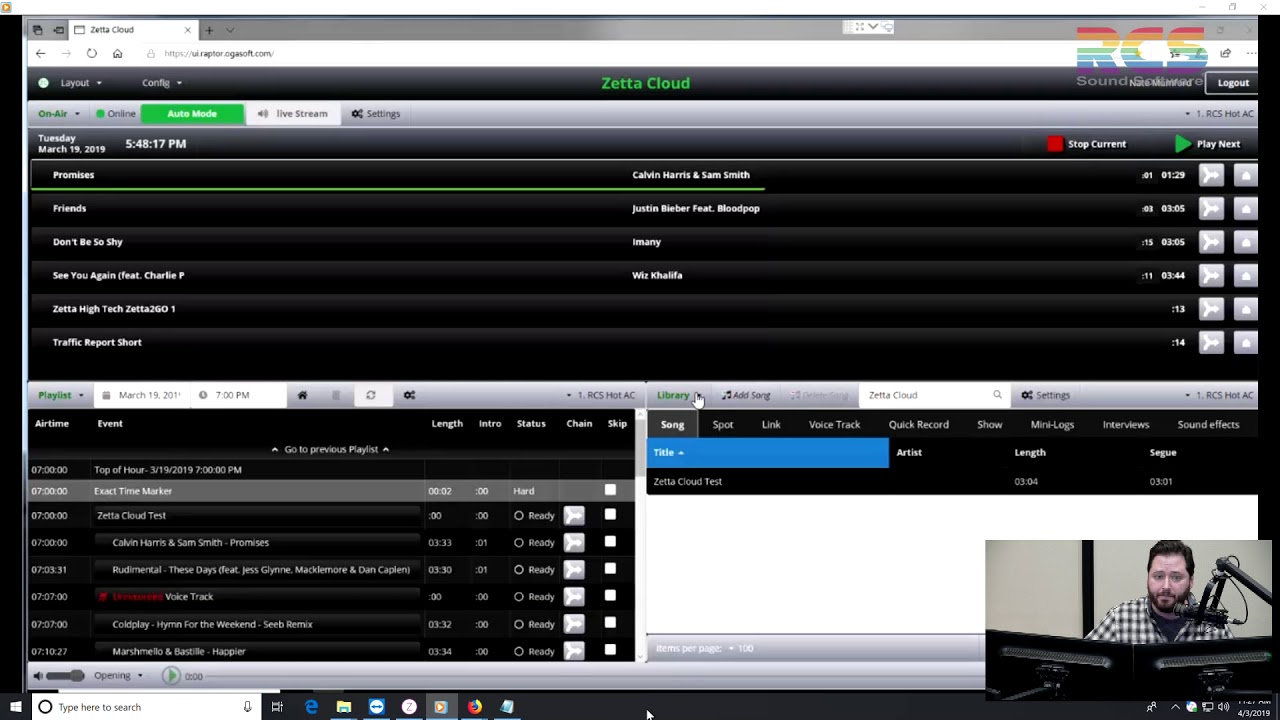Viewport: 1280px width, 720px height.
Task: Open the Config dropdown menu
Action: pos(162,83)
